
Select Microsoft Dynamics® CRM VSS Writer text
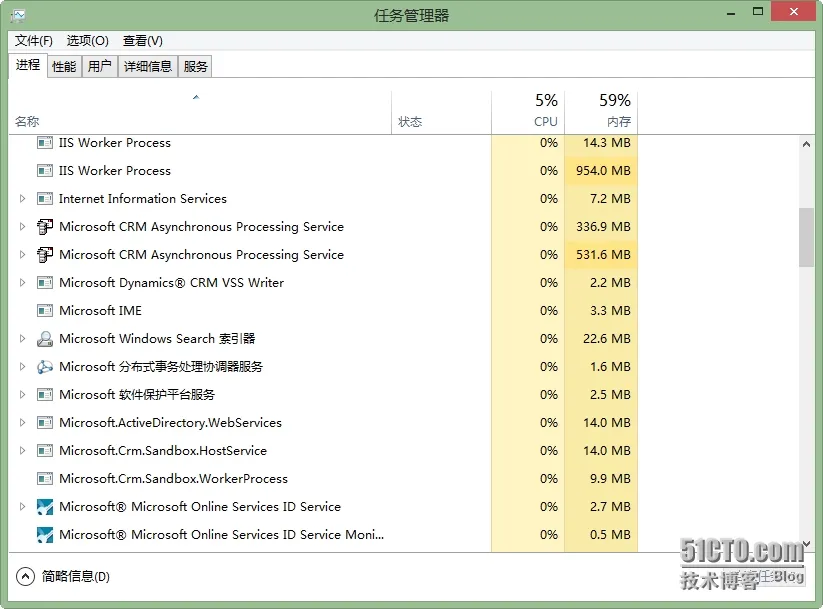[x=171, y=282]
